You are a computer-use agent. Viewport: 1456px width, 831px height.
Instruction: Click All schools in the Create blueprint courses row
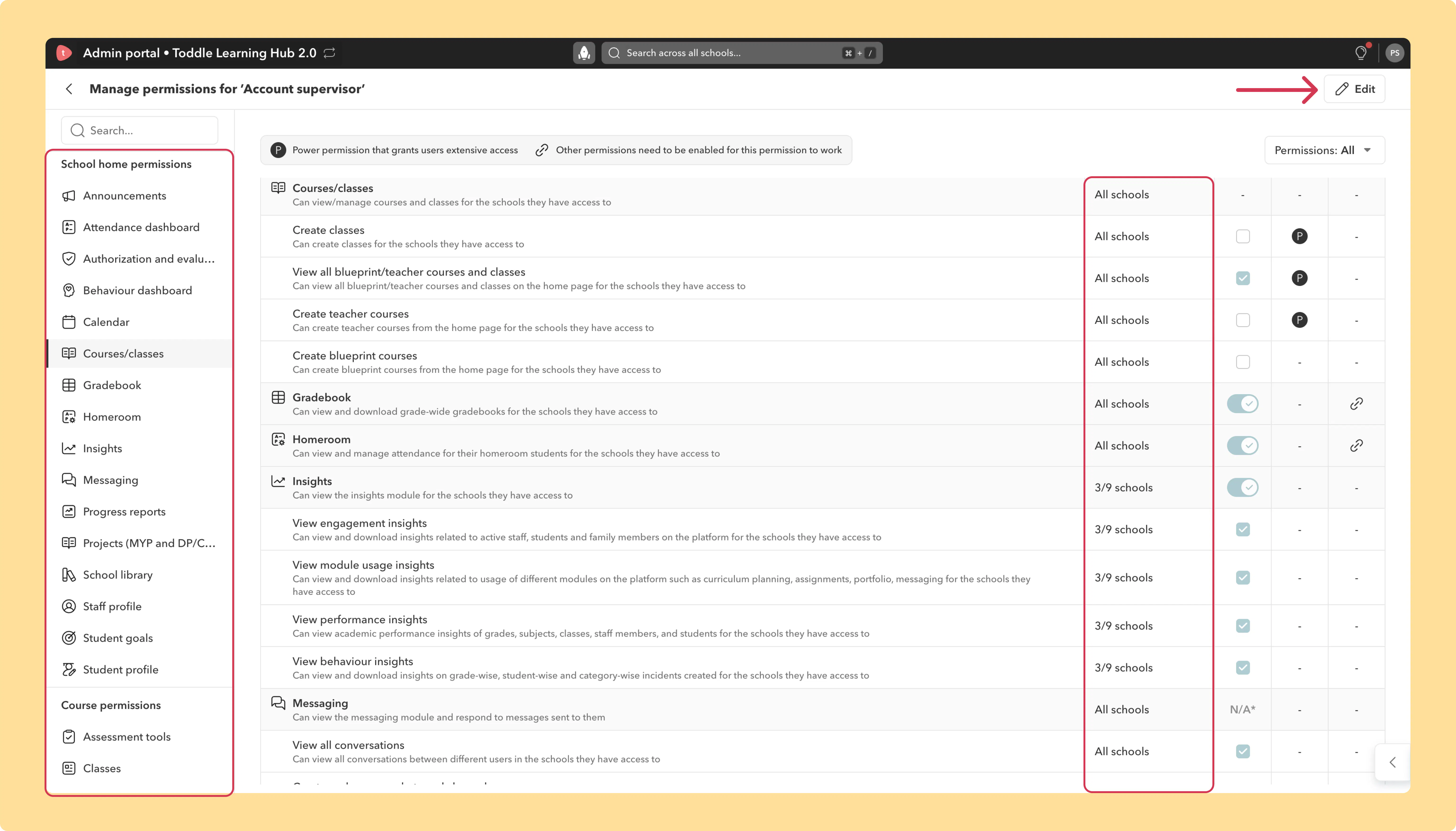1121,362
